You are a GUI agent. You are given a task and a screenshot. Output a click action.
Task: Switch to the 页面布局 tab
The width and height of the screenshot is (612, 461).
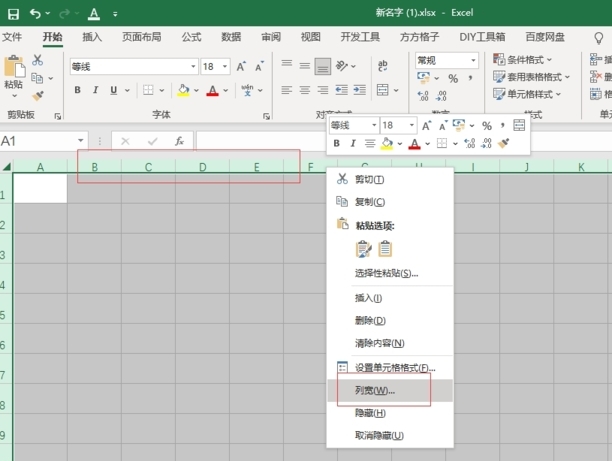142,37
